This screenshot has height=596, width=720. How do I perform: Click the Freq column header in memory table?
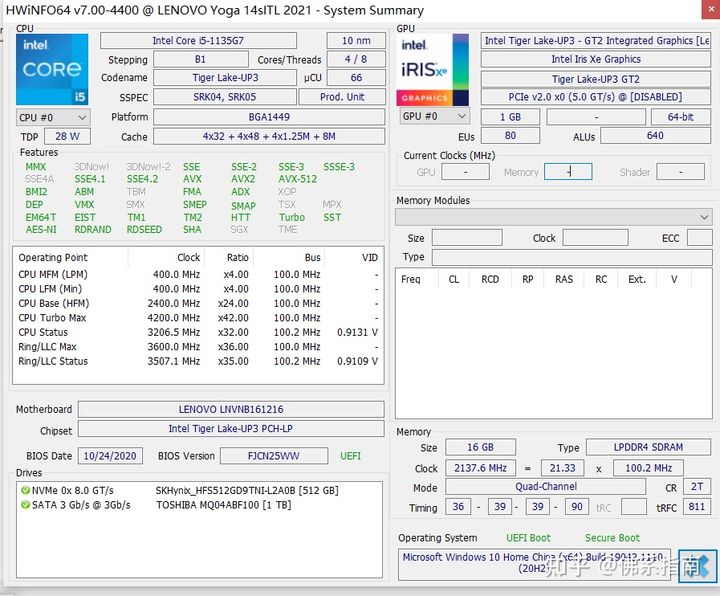[411, 279]
